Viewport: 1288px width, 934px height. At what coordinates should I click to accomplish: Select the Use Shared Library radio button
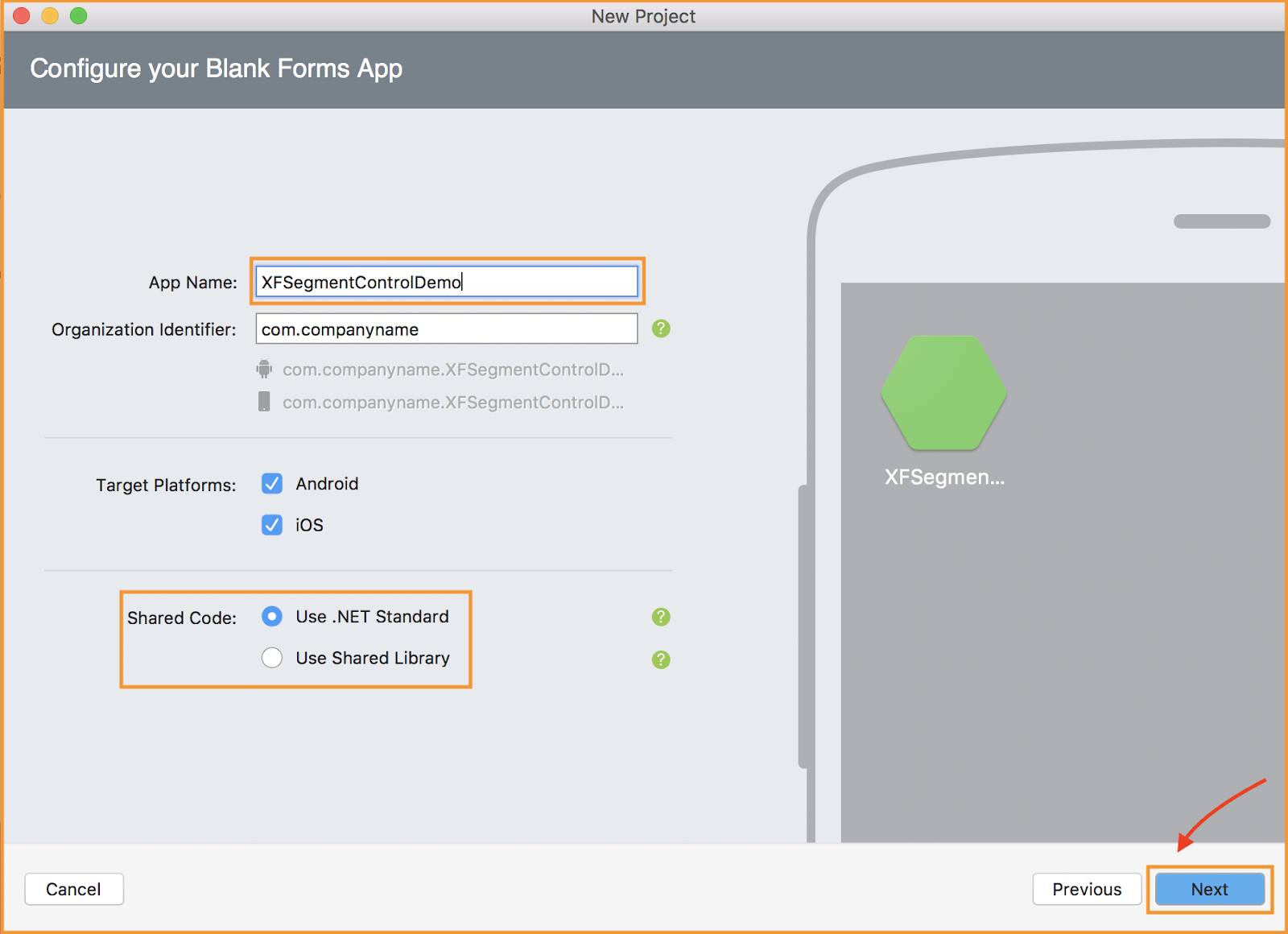(272, 658)
